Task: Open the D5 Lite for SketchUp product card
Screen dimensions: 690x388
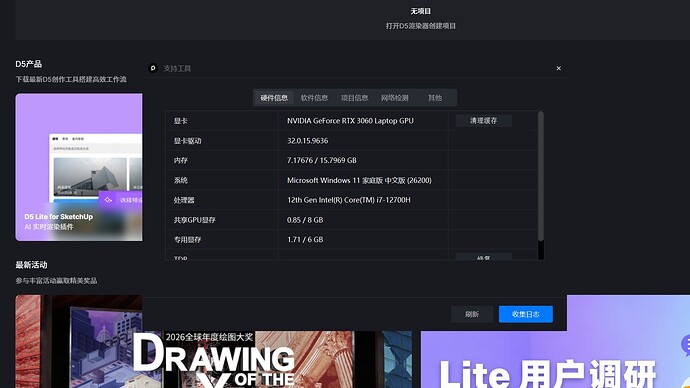Action: [79, 167]
